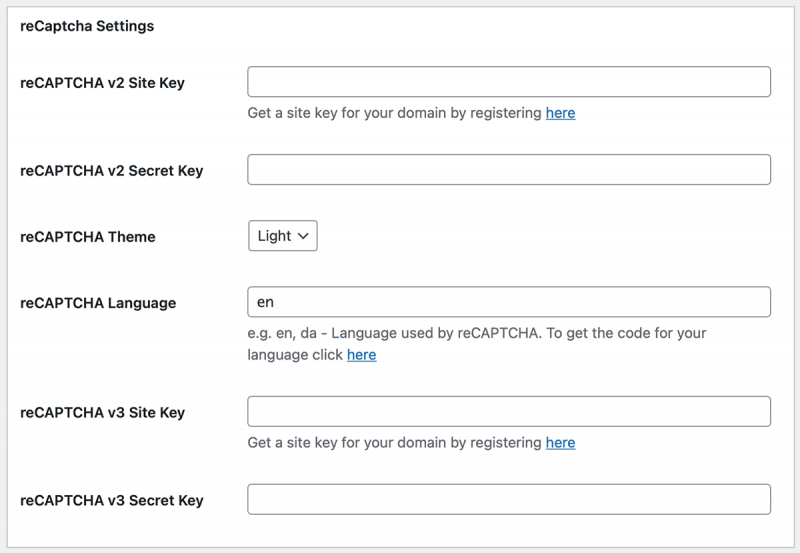800x553 pixels.
Task: Click the 'reCAPTCHA Language' label
Action: (x=98, y=303)
